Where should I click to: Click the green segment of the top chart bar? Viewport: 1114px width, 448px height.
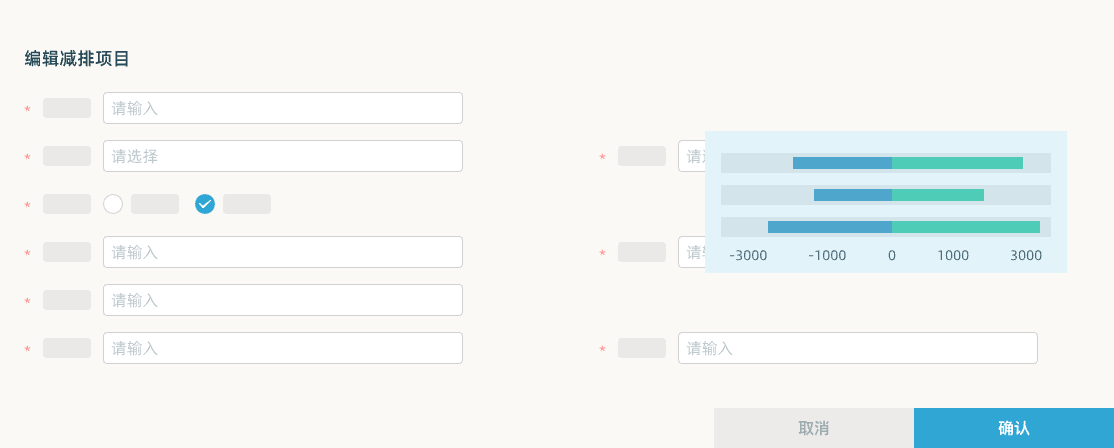(958, 163)
